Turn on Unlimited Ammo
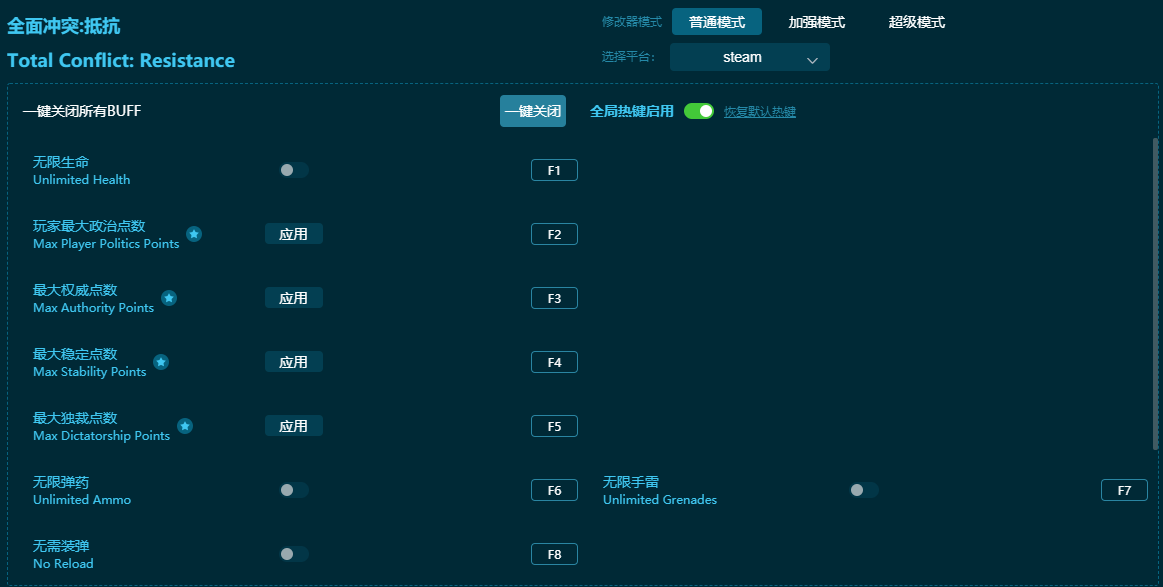 click(293, 490)
